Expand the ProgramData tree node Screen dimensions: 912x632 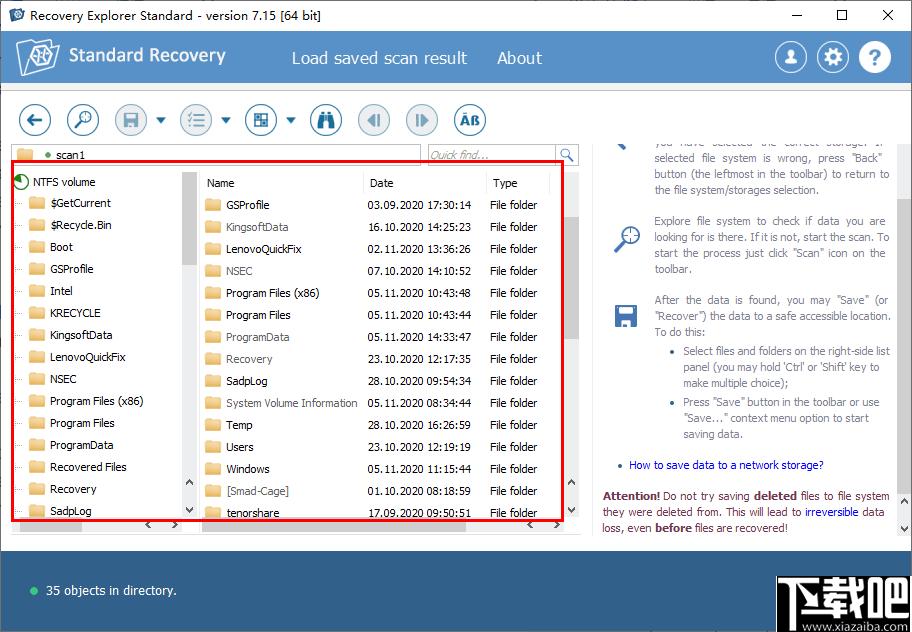click(20, 445)
